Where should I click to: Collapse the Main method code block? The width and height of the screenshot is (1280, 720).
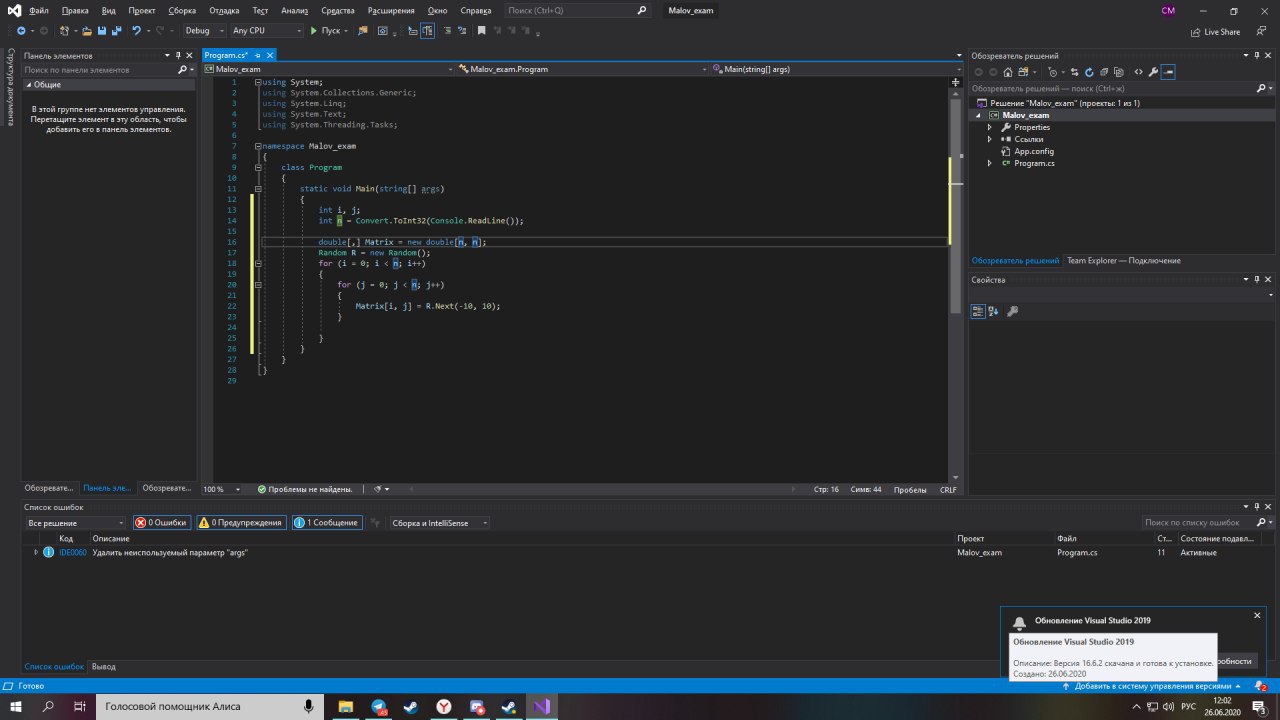pos(258,188)
